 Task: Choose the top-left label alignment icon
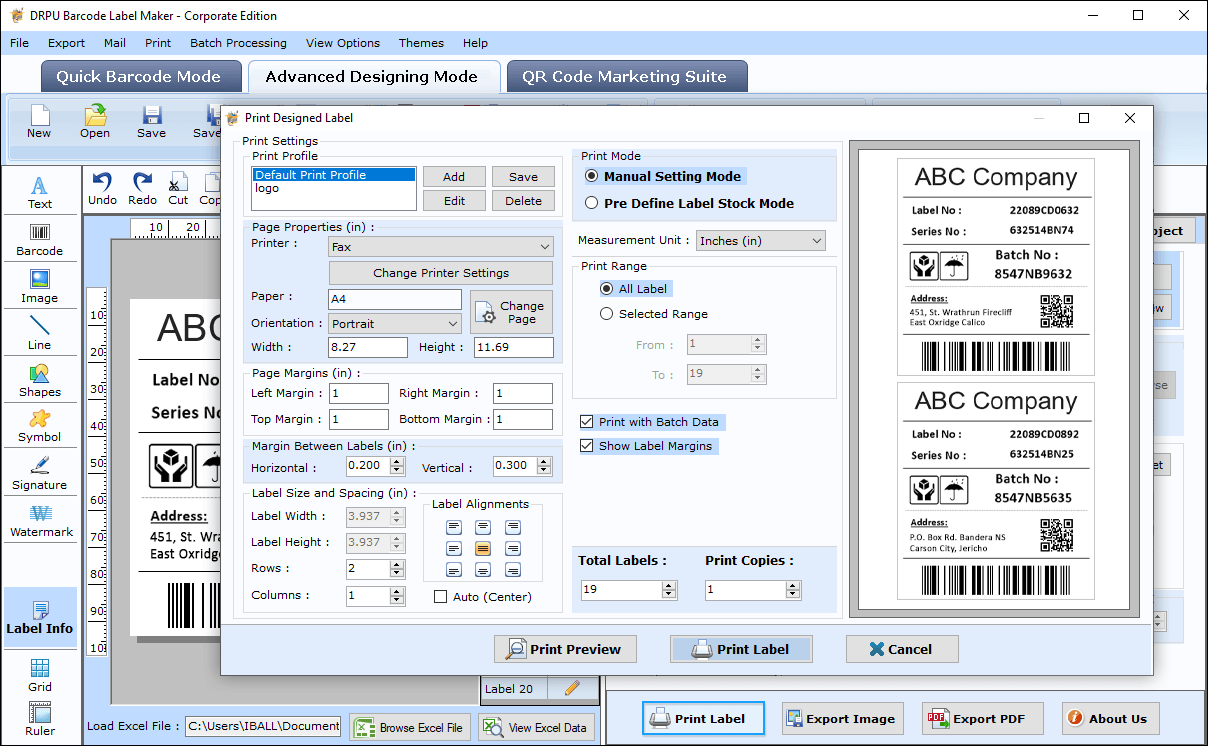tap(454, 527)
